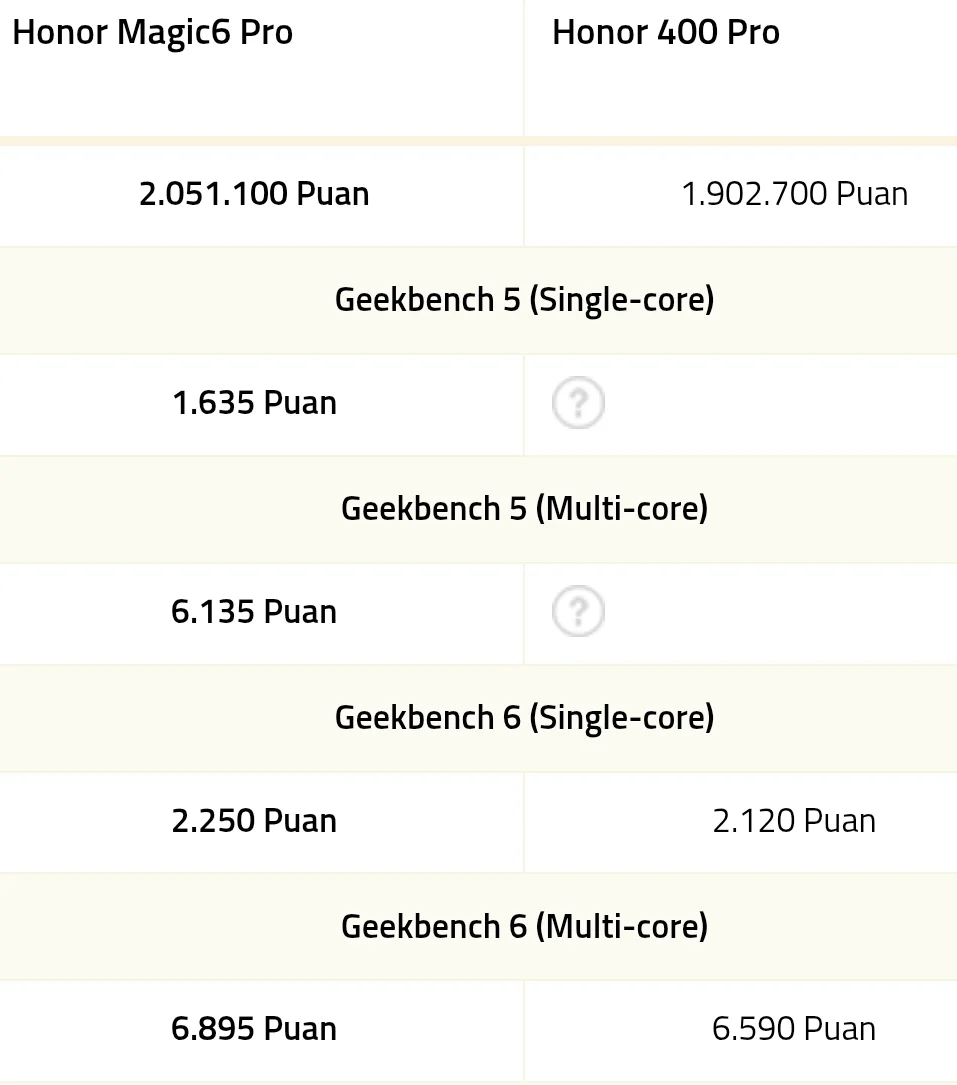The image size is (957, 1085).
Task: Click the 2.120 Puan score value
Action: click(x=794, y=821)
